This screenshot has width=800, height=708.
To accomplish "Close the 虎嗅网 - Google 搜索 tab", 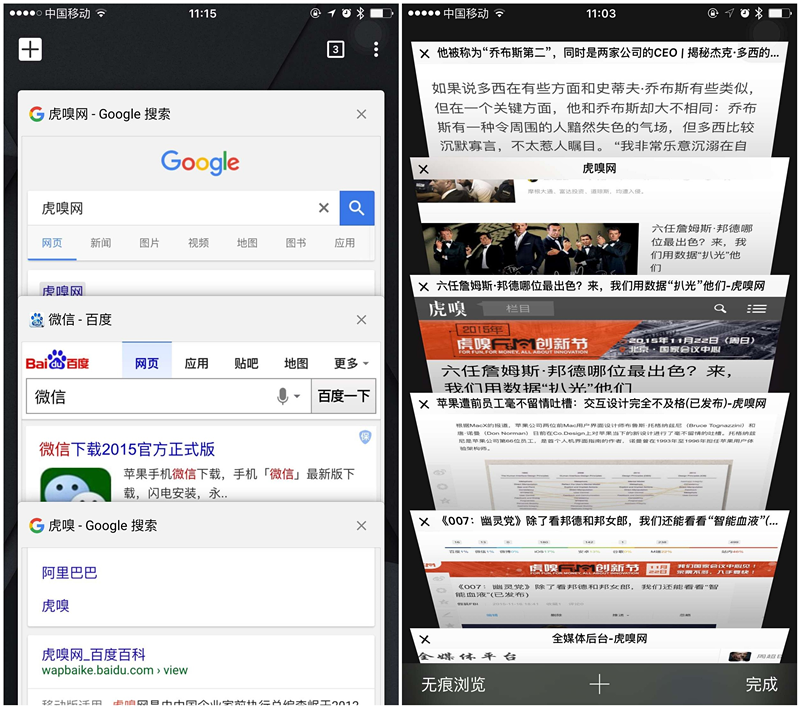I will click(361, 114).
